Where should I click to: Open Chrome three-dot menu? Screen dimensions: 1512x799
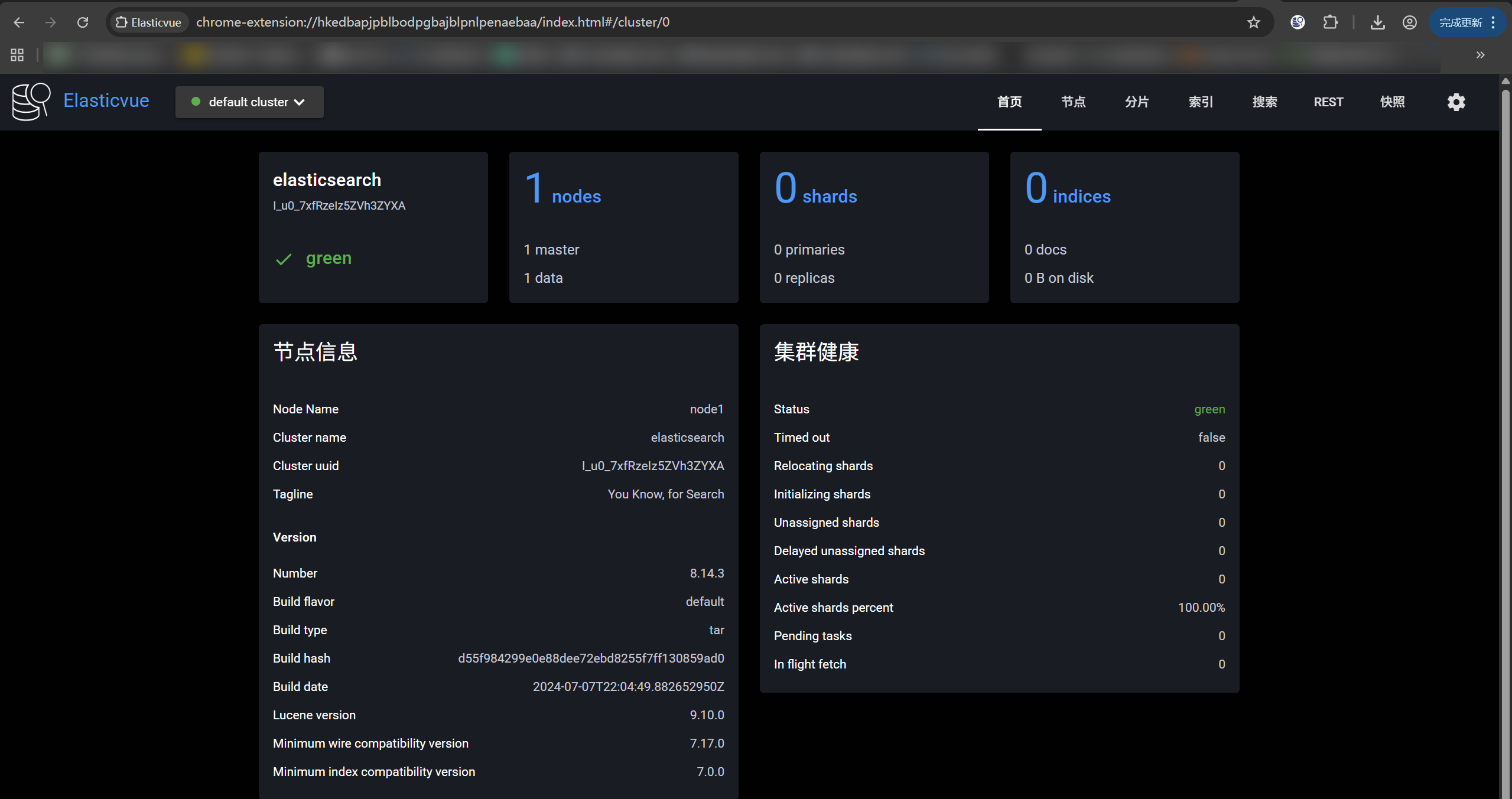pyautogui.click(x=1493, y=22)
